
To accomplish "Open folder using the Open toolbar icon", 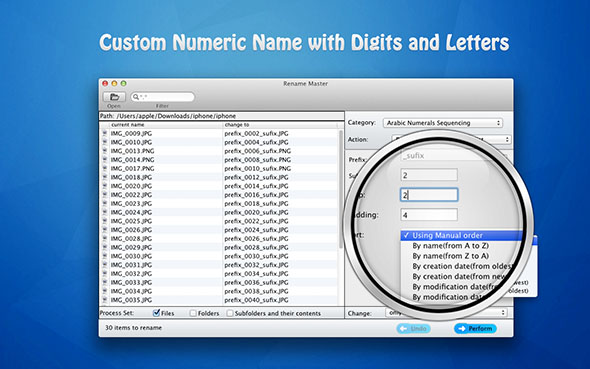I will (x=114, y=97).
